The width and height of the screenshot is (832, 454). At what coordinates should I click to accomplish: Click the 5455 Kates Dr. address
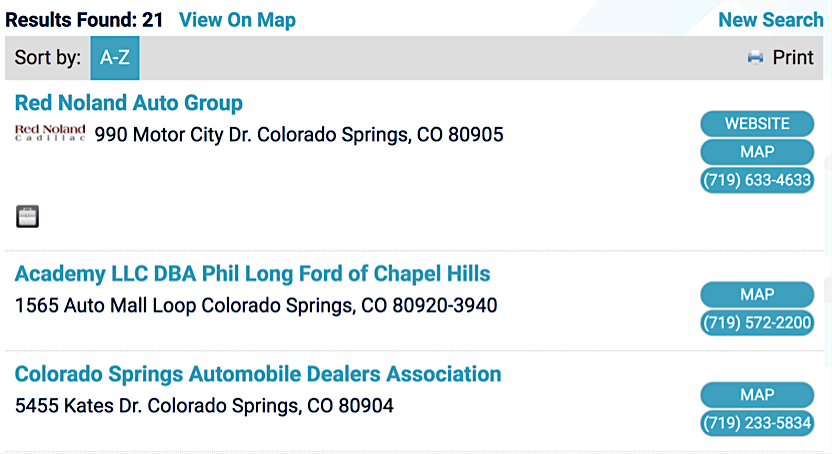(204, 406)
